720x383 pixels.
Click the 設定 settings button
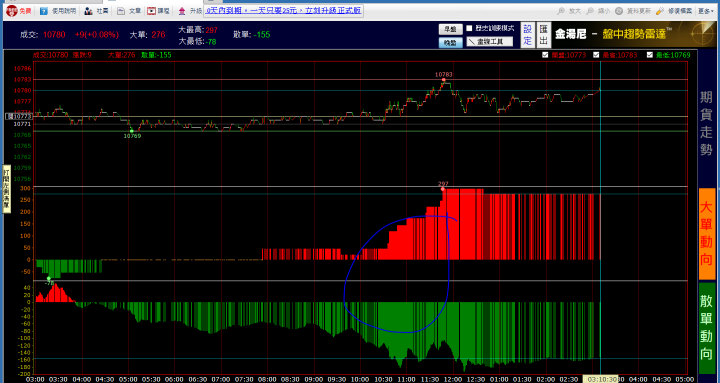pos(528,35)
